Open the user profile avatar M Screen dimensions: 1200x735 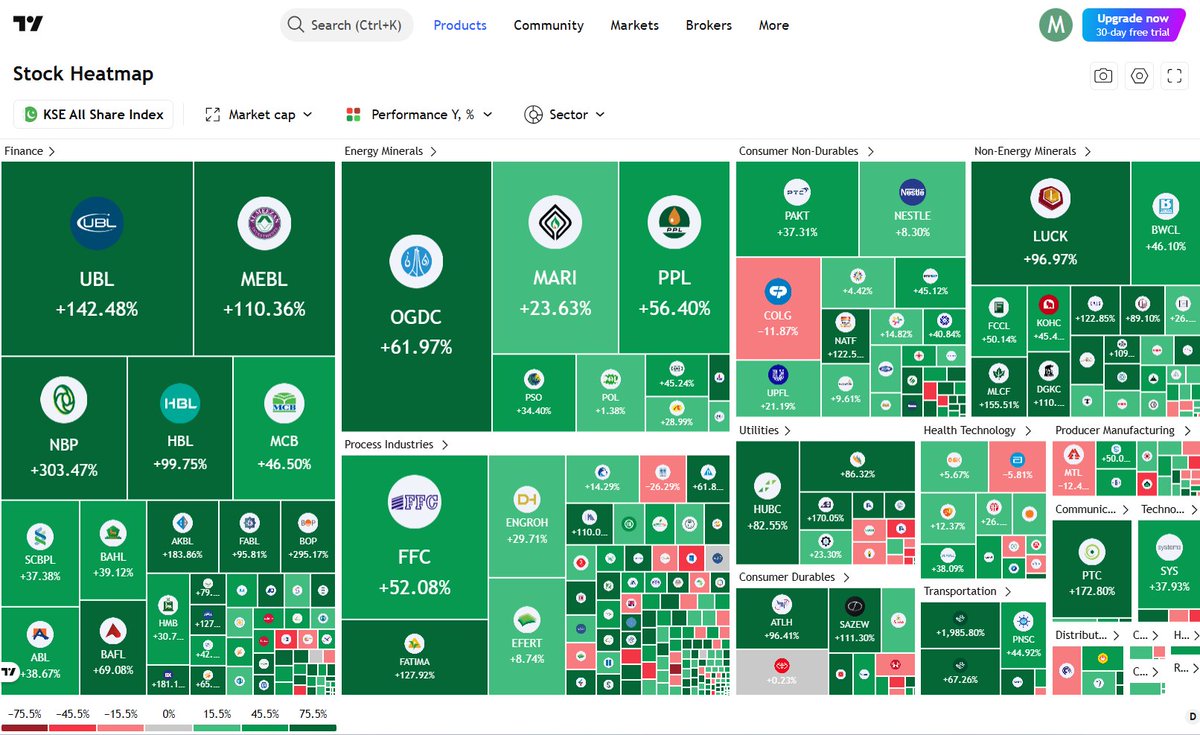[1056, 25]
